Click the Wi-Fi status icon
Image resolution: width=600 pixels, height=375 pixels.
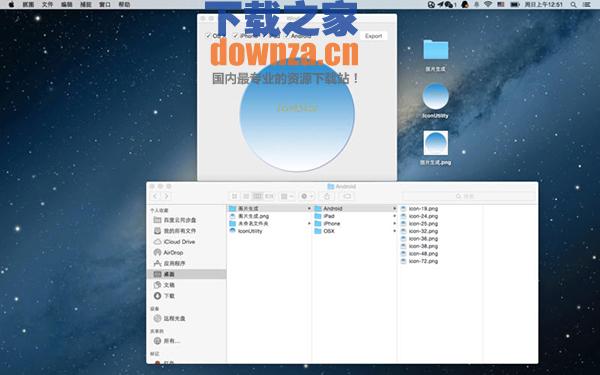tap(488, 5)
